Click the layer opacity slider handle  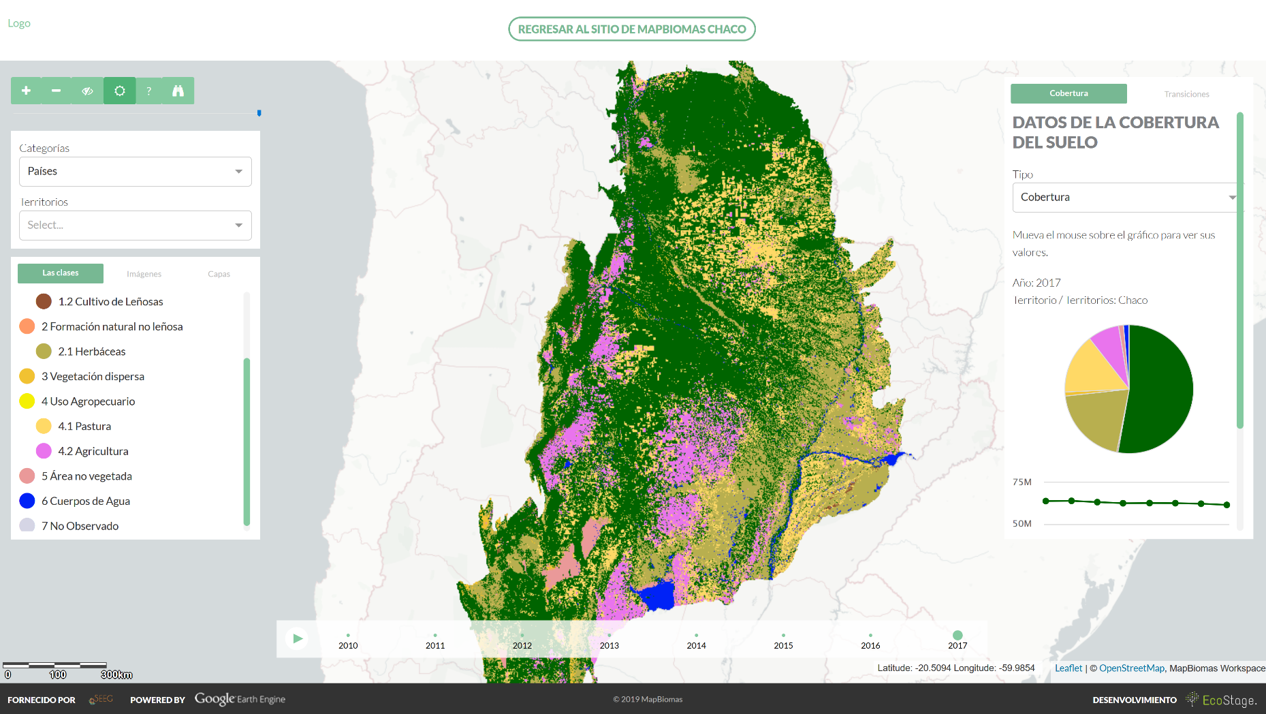pos(259,113)
